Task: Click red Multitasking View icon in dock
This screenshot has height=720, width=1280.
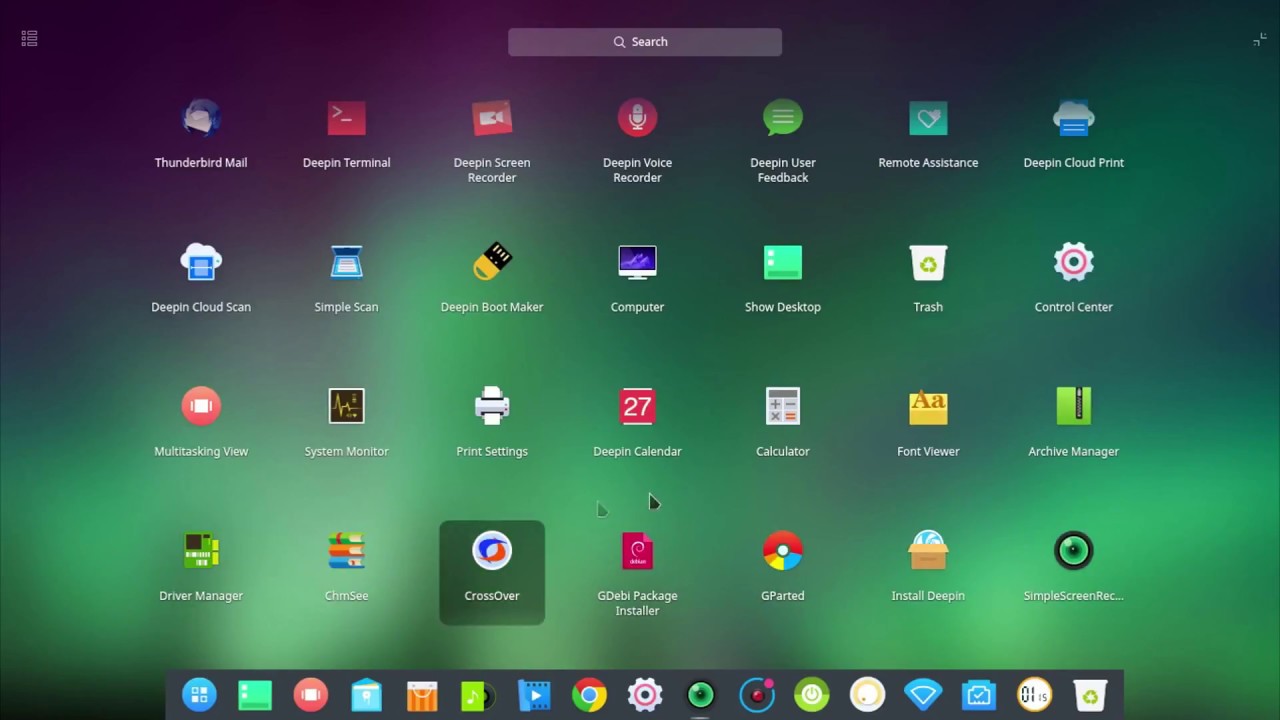Action: click(x=311, y=695)
